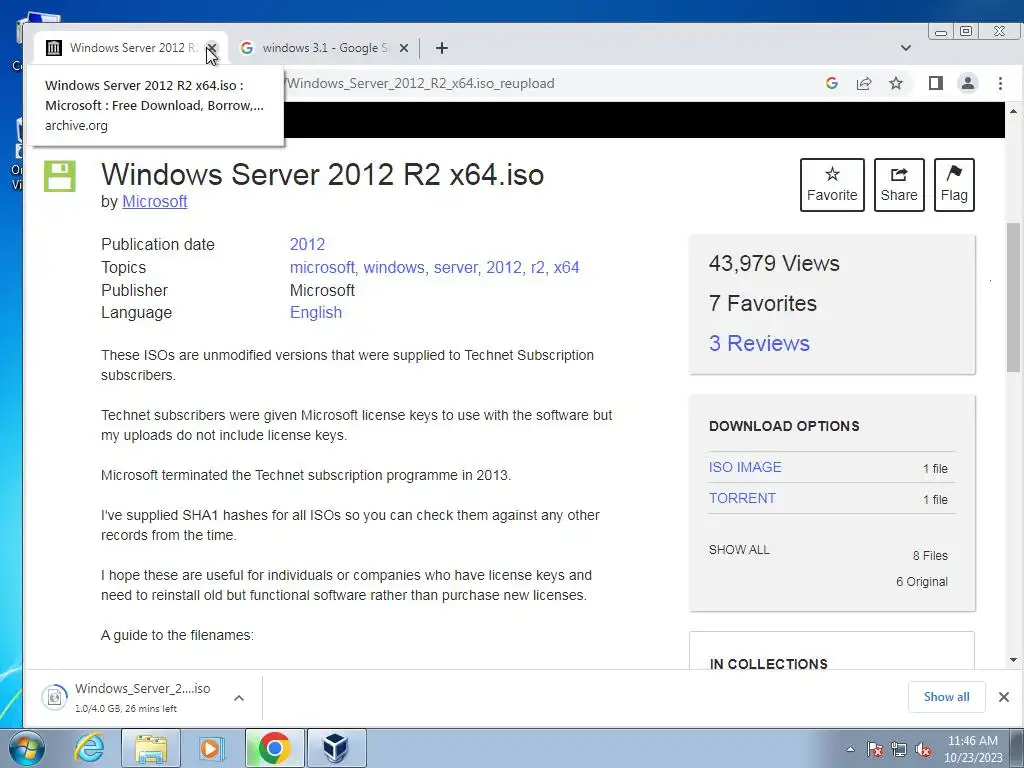Open the tab search chevron dropdown
Screen dimensions: 1024x768
coord(905,48)
